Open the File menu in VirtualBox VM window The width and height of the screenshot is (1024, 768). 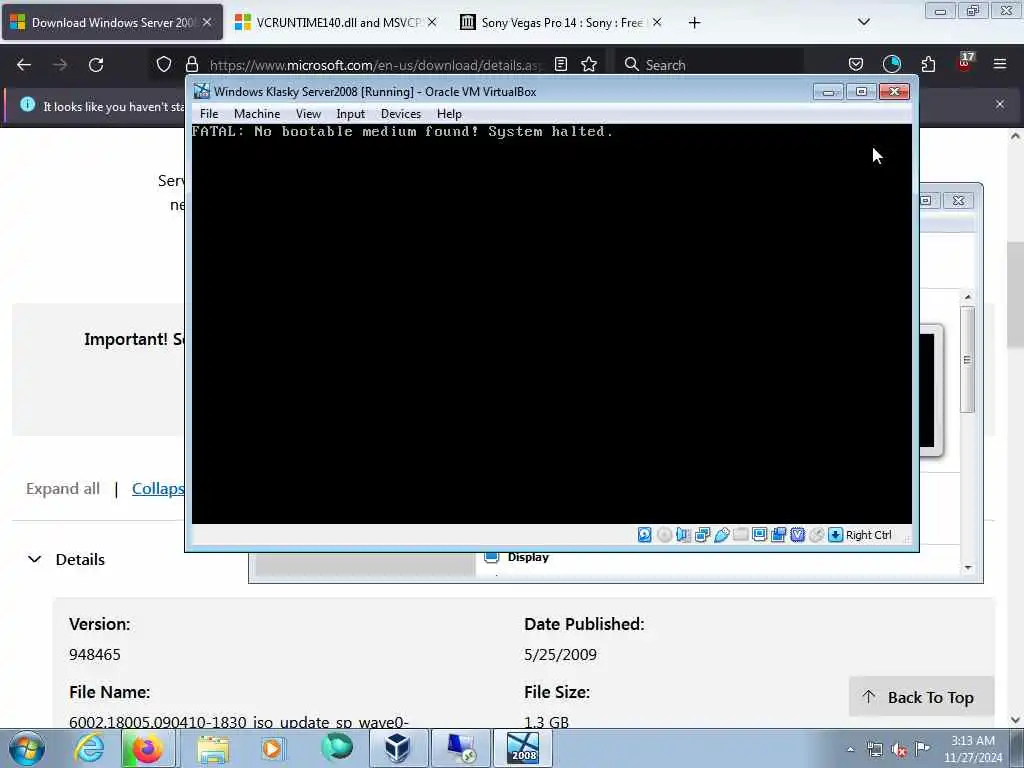pos(209,114)
